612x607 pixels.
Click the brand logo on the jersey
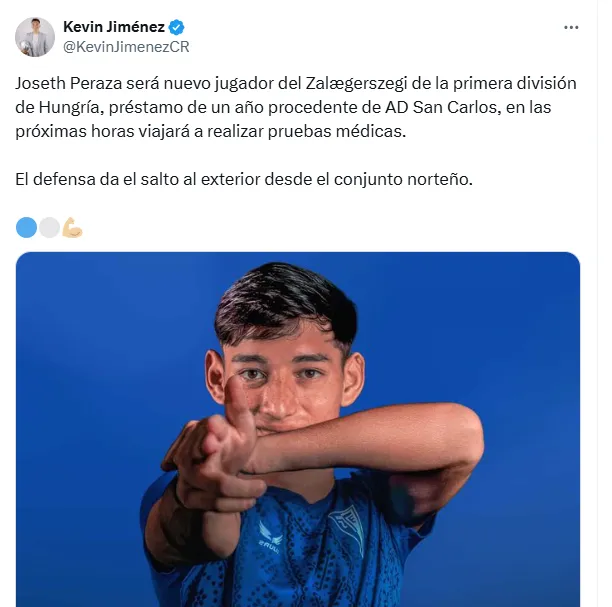click(270, 537)
